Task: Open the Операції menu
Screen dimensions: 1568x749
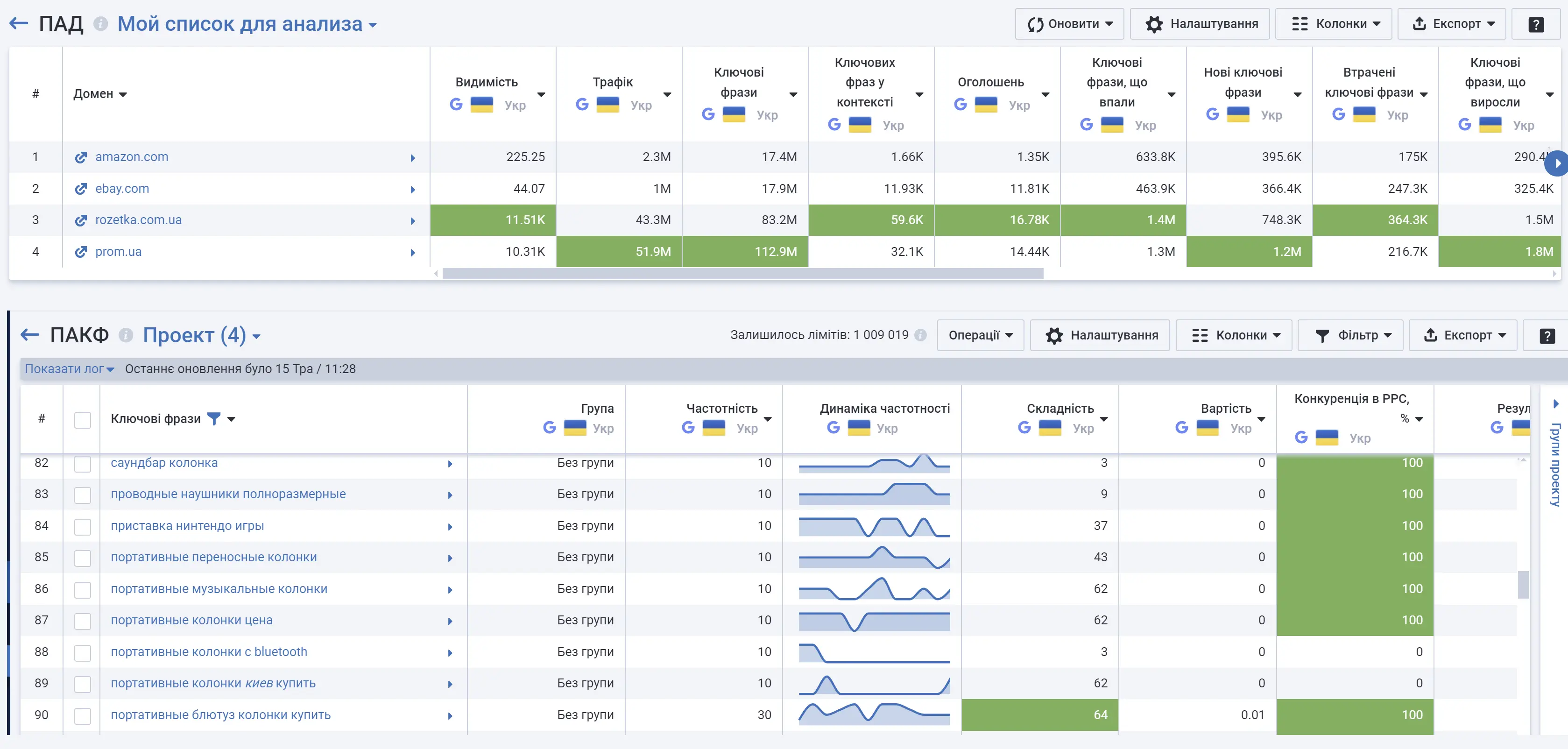Action: [980, 336]
